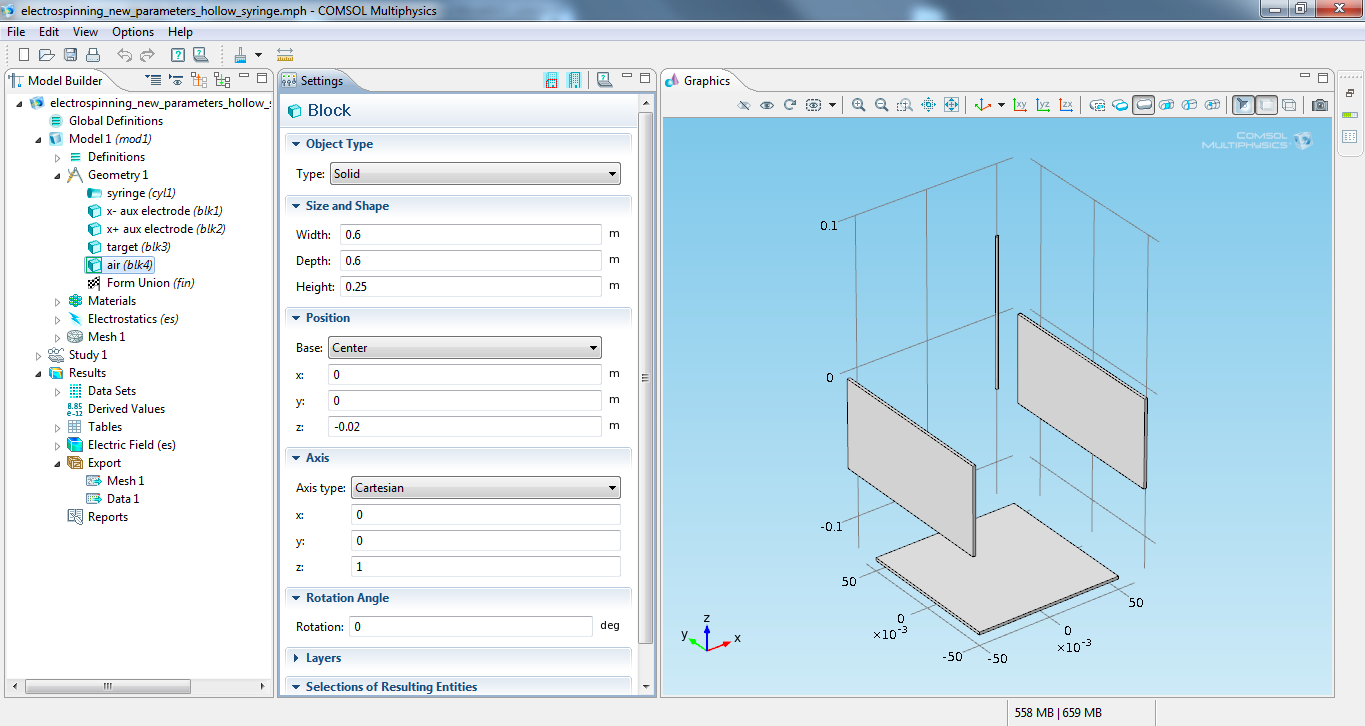Click the Zoom In magnifier icon
The width and height of the screenshot is (1365, 726).
click(858, 105)
